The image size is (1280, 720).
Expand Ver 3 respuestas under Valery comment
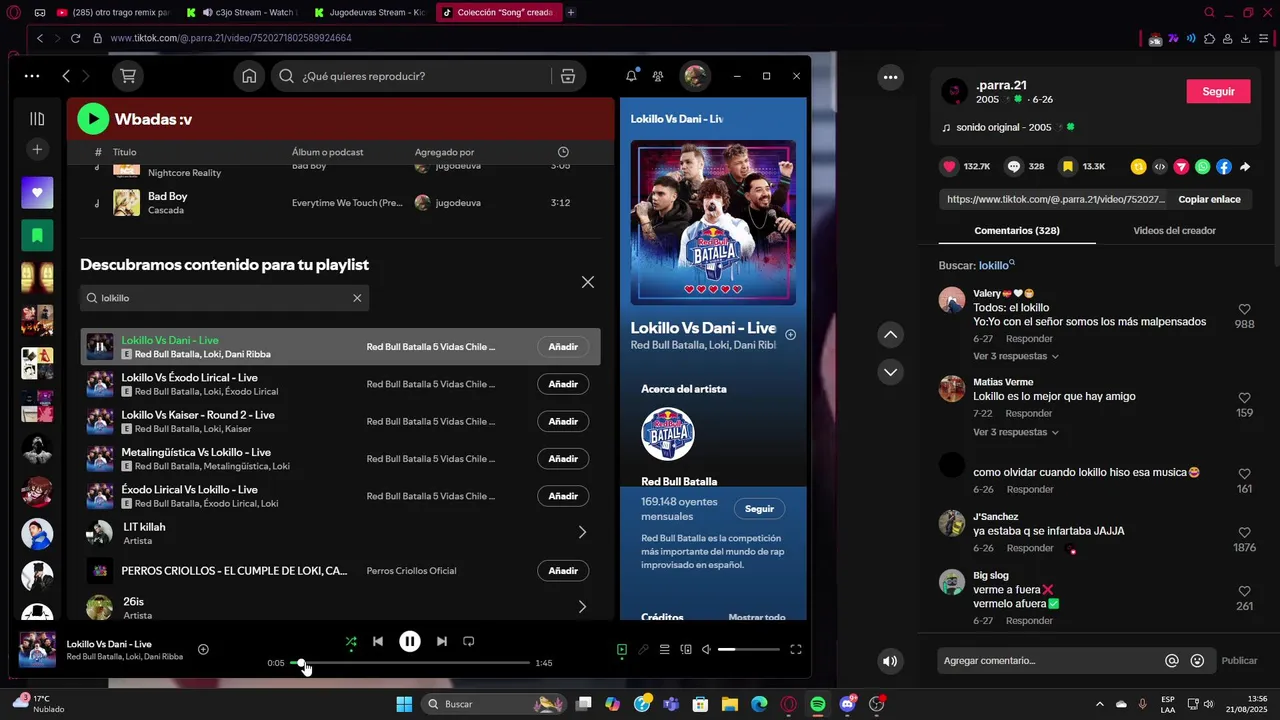(1016, 356)
